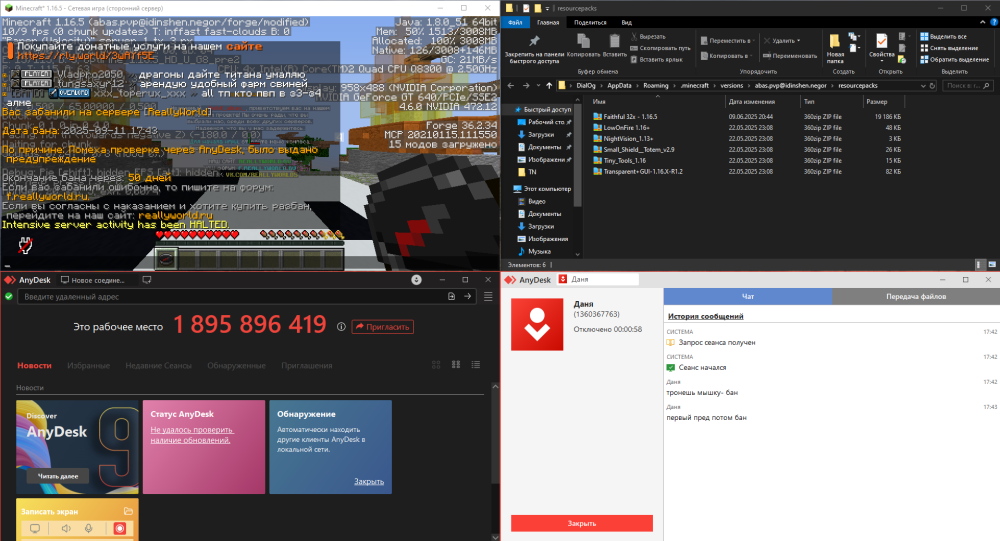Create a Новая папка in Explorer
1000x541 pixels.
click(835, 47)
